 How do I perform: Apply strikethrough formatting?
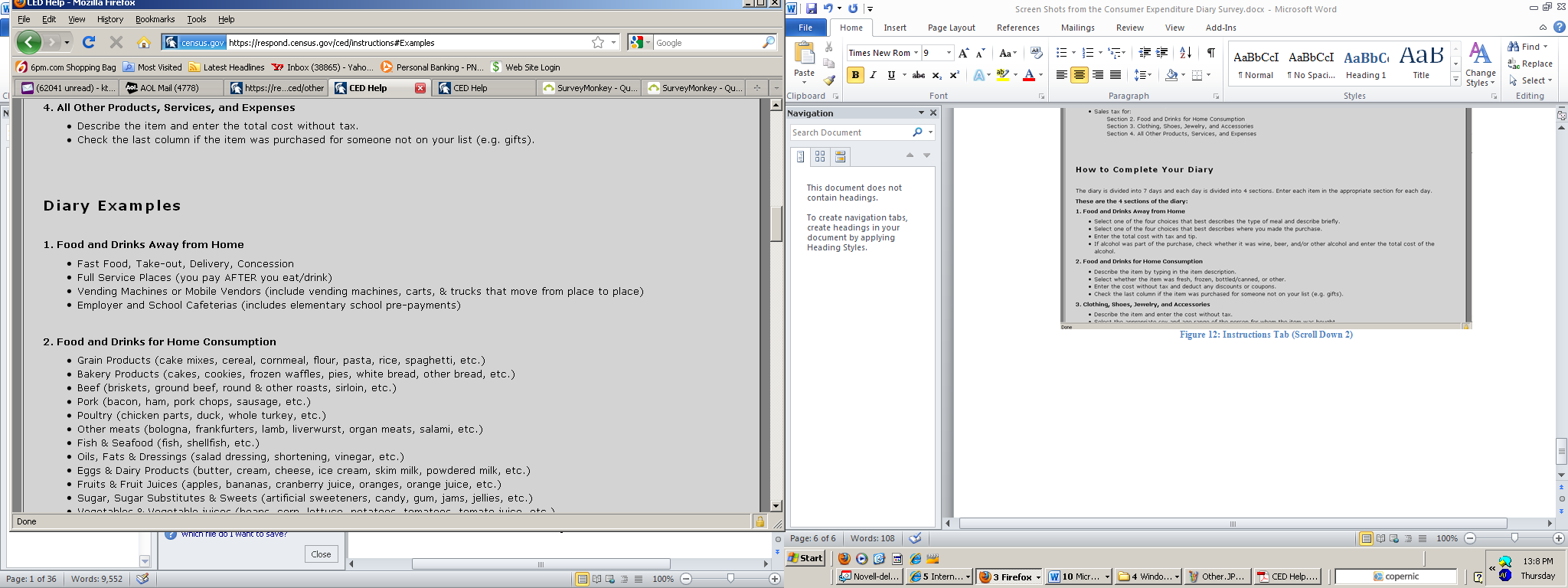(x=919, y=75)
